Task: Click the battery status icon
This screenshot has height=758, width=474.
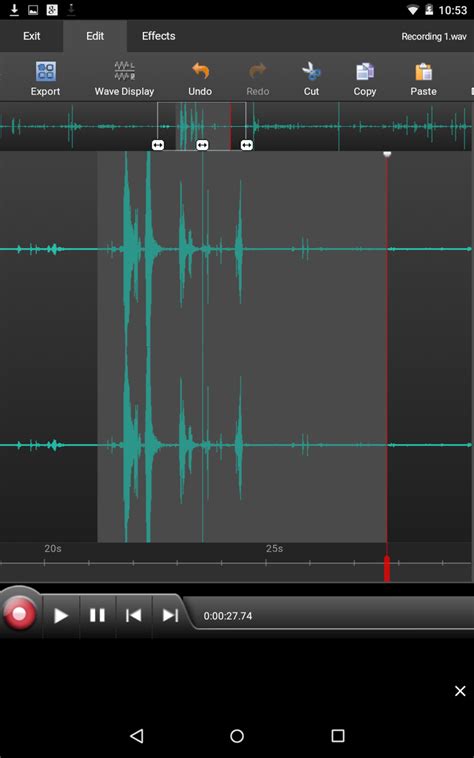Action: (429, 10)
